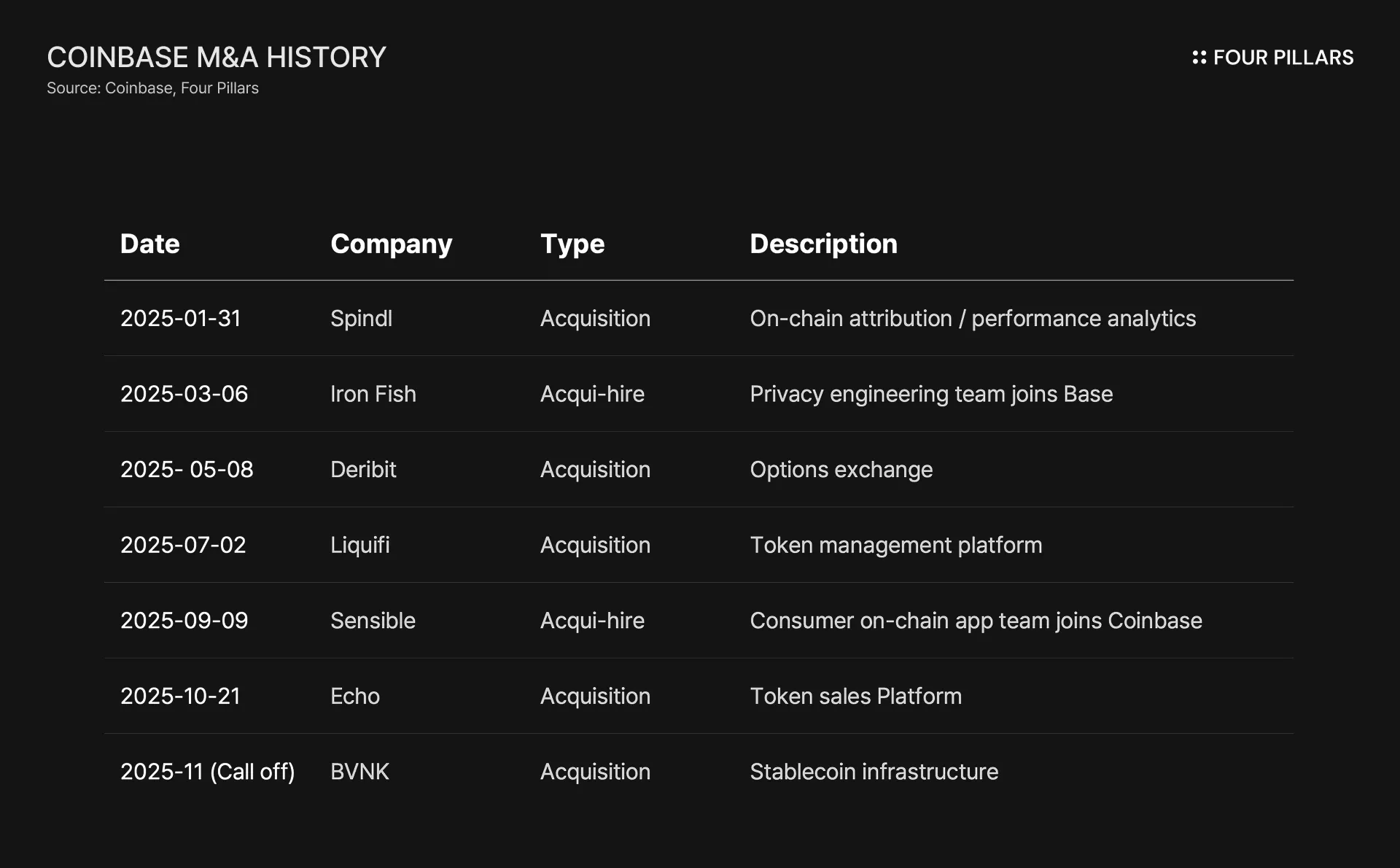Screen dimensions: 1400x868
Task: Select the Date column header
Action: 149,244
